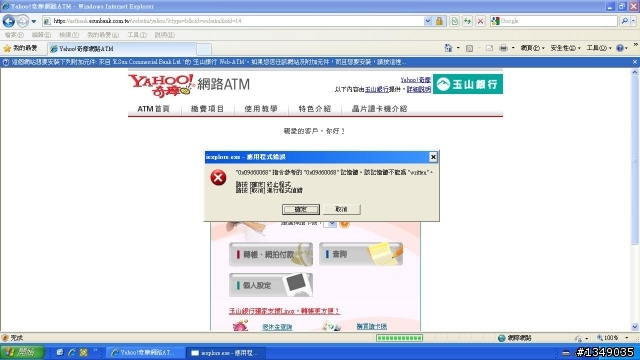Image resolution: width=640 pixels, height=360 pixels.
Task: Select the Yahoo!奇摩網路ATM browser tab
Action: point(121,49)
